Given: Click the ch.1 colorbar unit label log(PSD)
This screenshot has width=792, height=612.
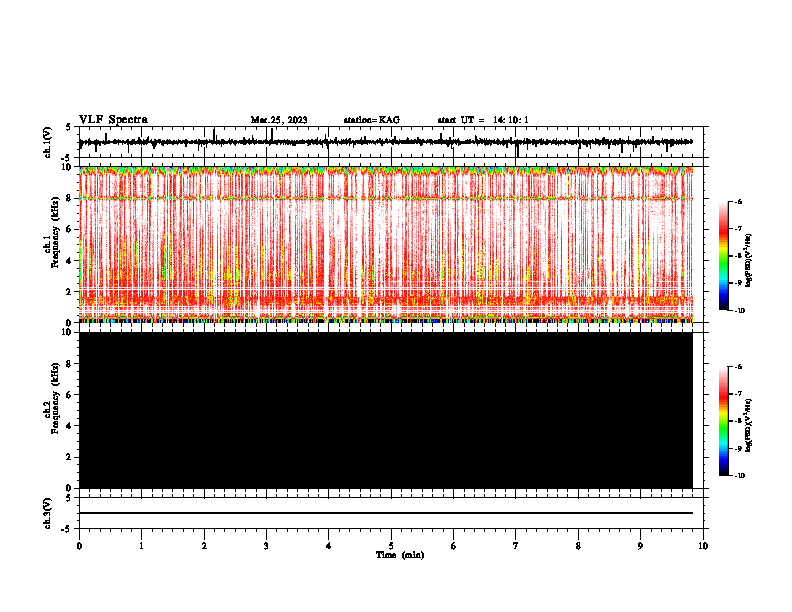Looking at the screenshot, I should pyautogui.click(x=750, y=259).
